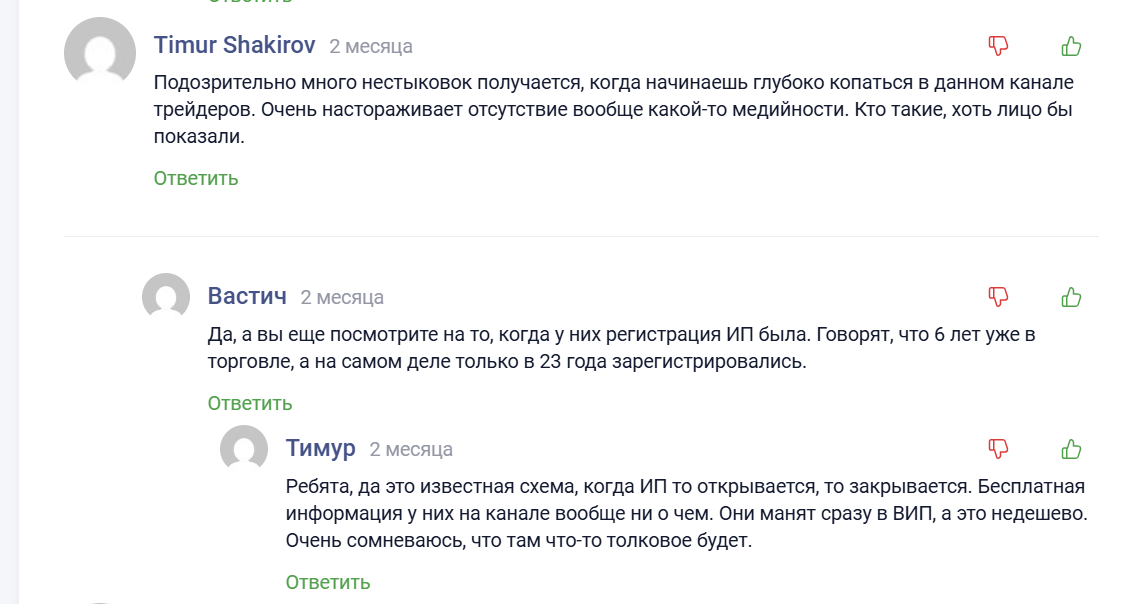Click the partially visible 'Ответить' at top

(248, 3)
